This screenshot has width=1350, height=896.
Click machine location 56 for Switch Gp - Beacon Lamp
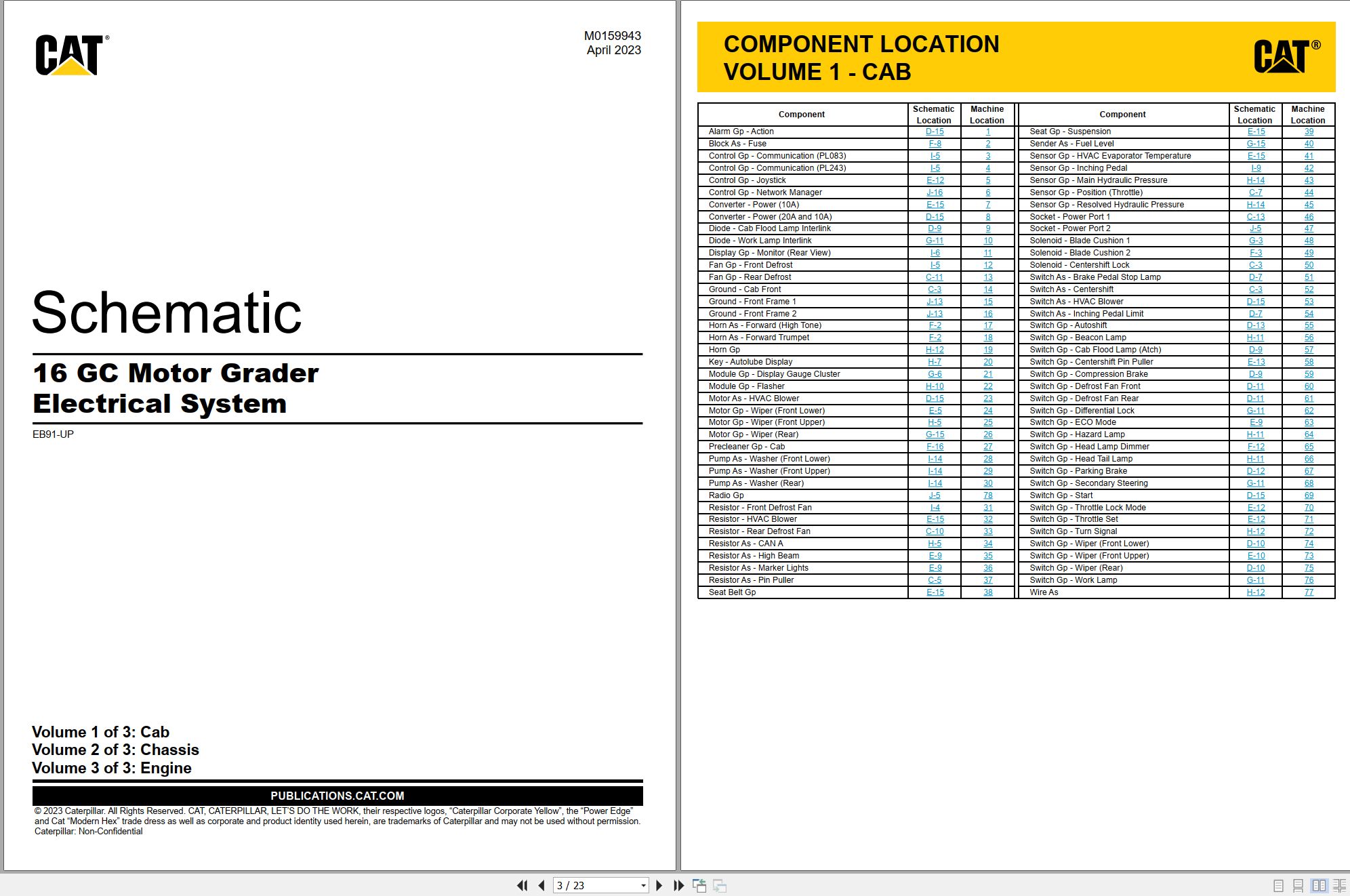(x=1309, y=338)
